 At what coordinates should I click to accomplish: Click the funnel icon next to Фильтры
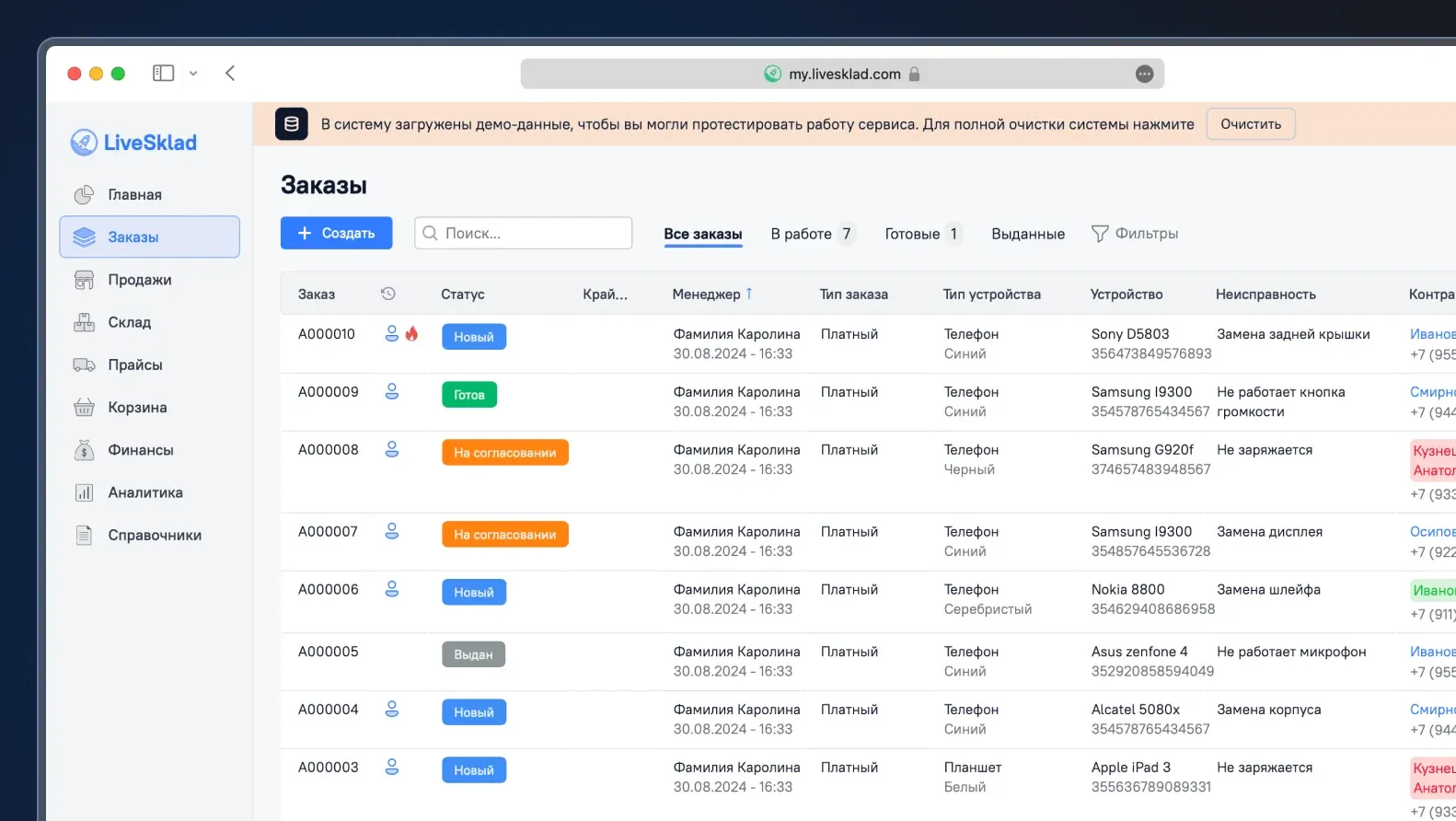[x=1100, y=234]
